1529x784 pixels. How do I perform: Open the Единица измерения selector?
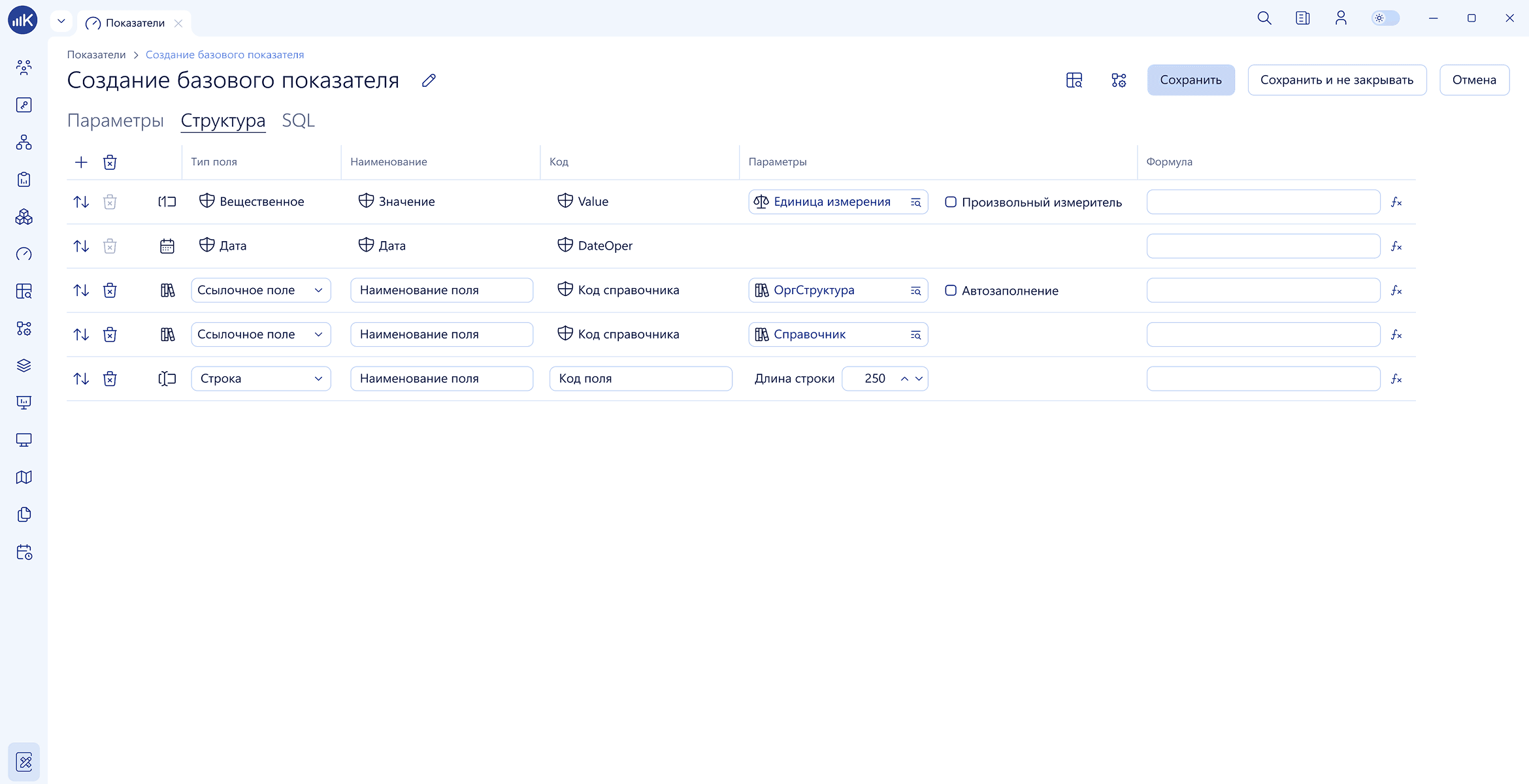[x=838, y=202]
